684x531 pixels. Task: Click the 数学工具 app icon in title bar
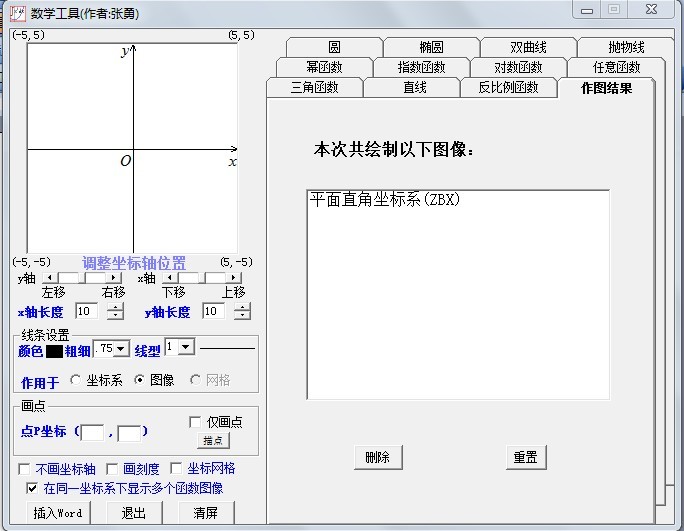[17, 13]
